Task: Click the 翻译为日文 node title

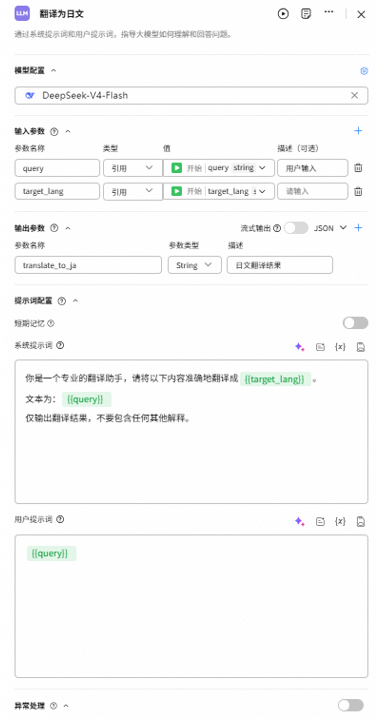Action: click(61, 14)
